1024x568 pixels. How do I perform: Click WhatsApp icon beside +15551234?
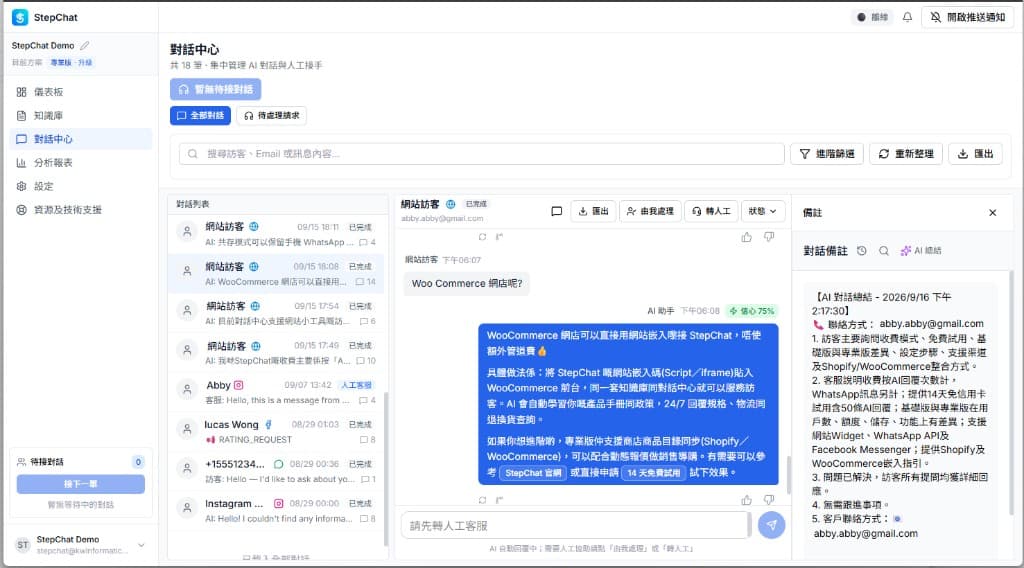coord(278,464)
